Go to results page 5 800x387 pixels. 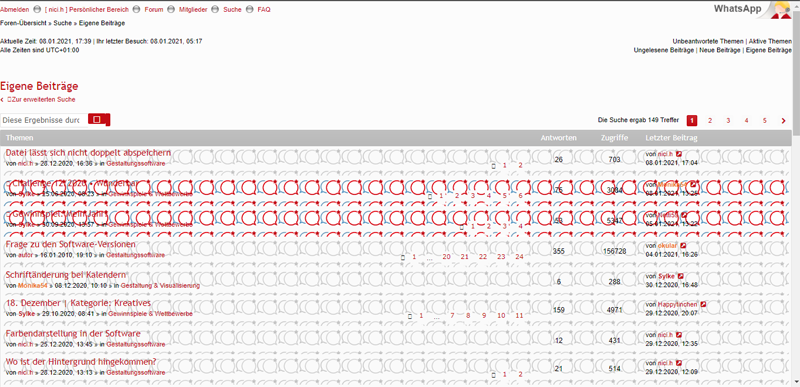tap(764, 121)
